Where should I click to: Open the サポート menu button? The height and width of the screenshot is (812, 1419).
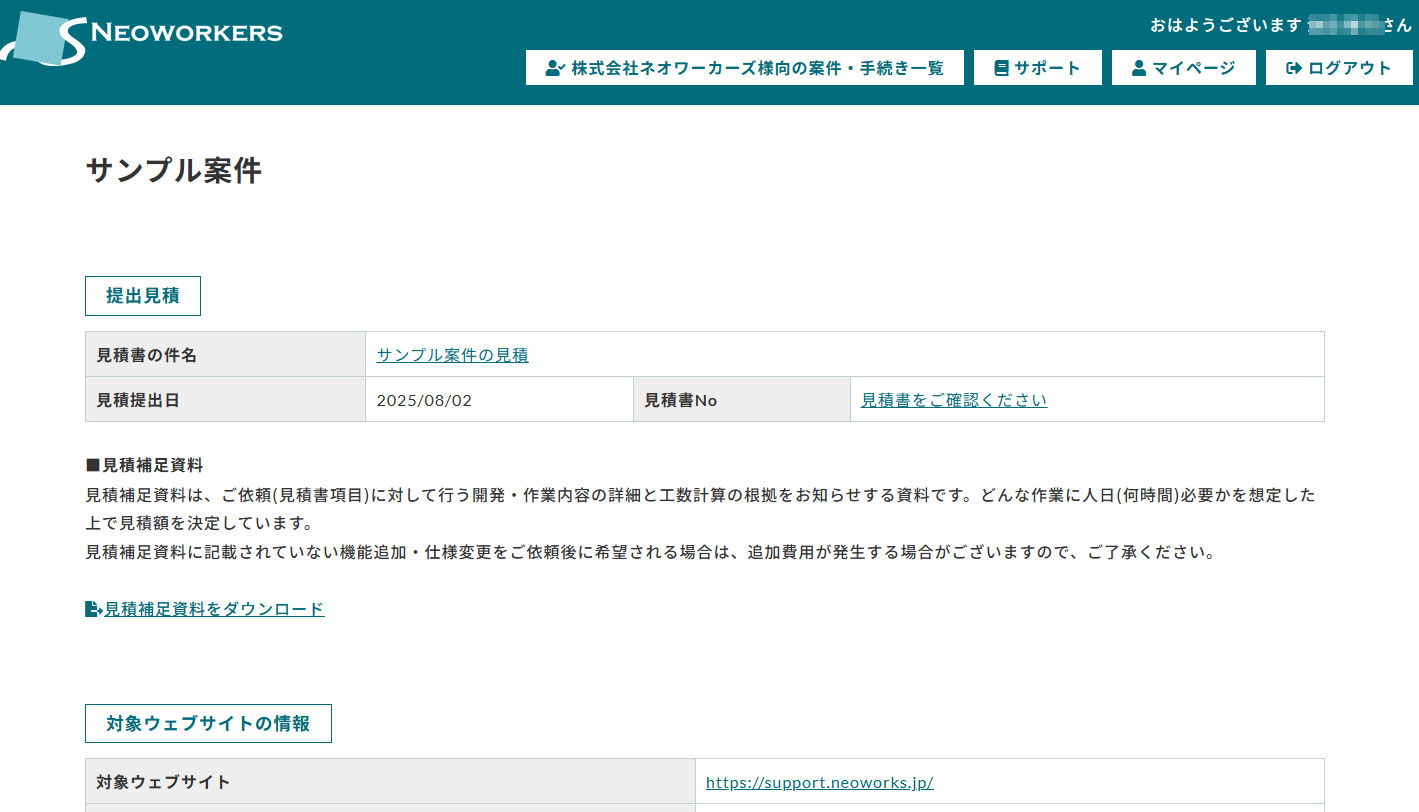coord(1038,68)
